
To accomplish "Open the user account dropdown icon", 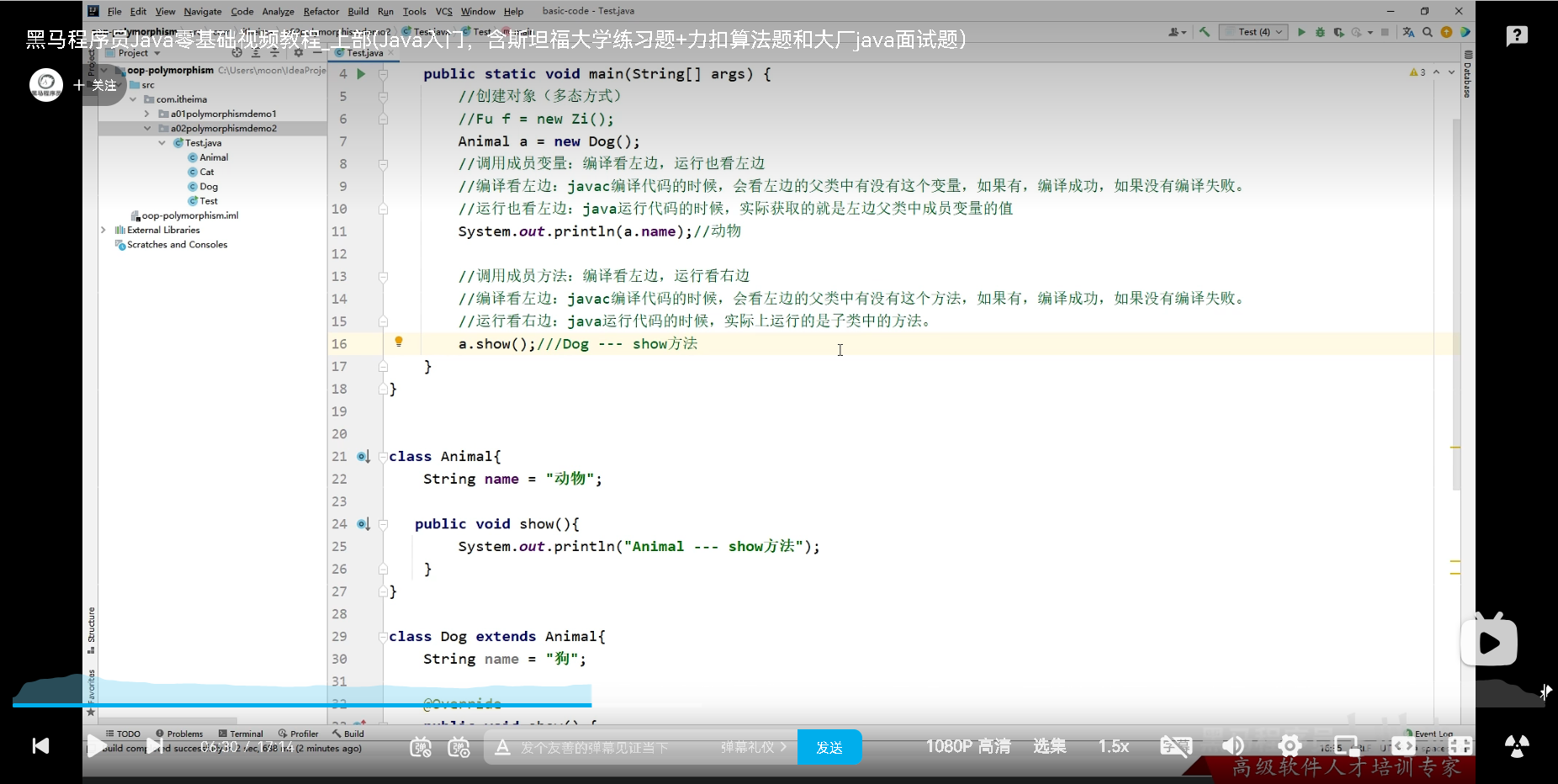I will [x=1177, y=32].
